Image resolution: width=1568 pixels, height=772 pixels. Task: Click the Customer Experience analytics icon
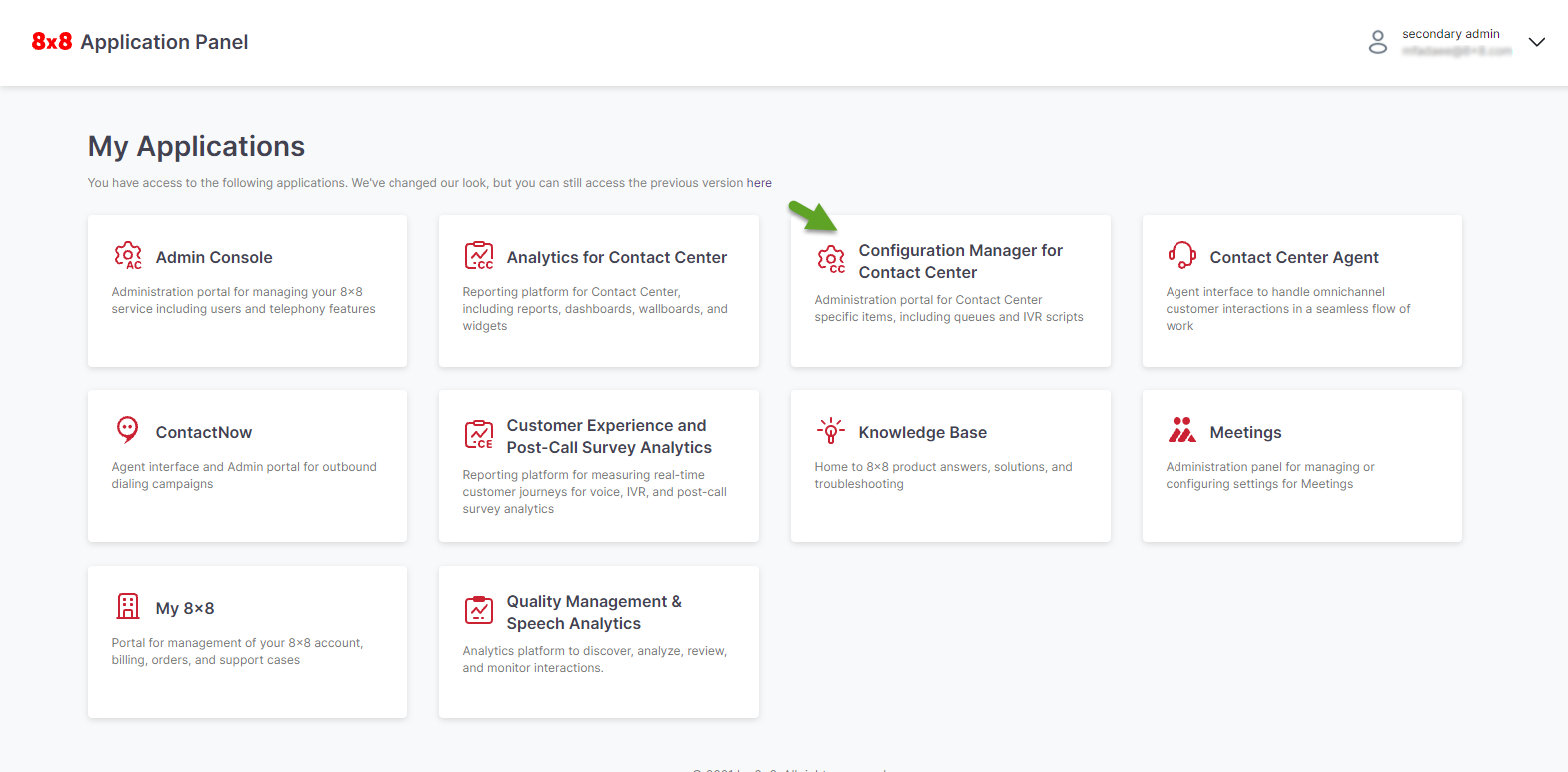click(x=479, y=435)
